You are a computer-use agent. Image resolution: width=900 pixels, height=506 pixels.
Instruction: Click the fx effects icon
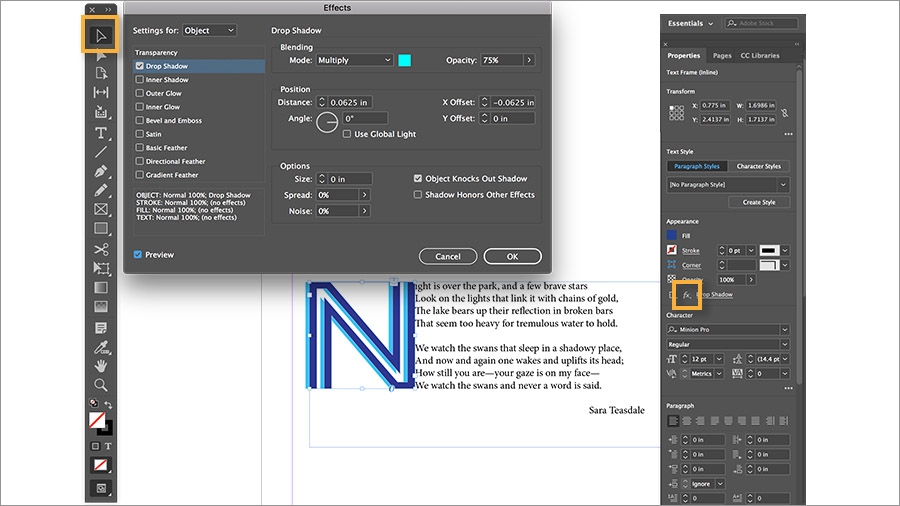[686, 295]
